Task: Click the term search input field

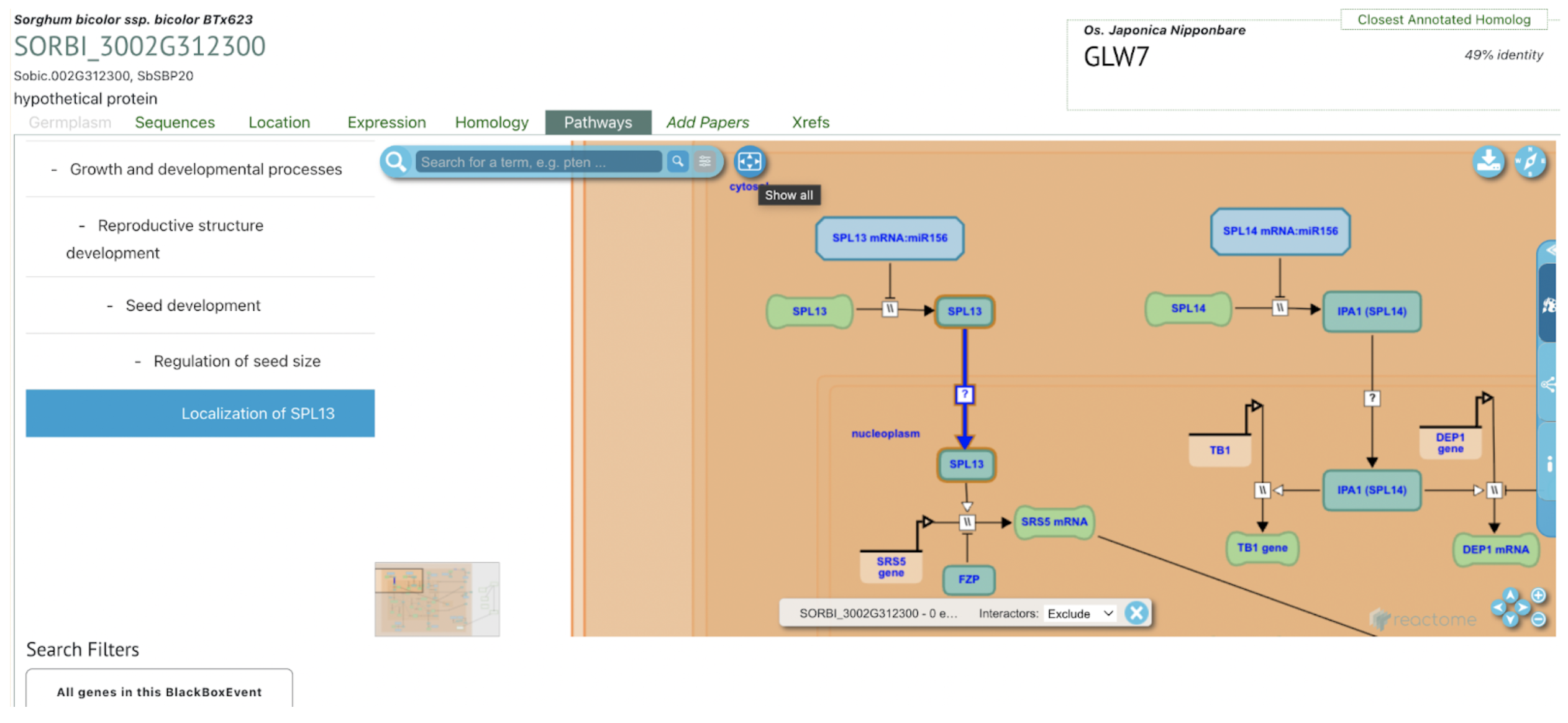Action: point(538,162)
